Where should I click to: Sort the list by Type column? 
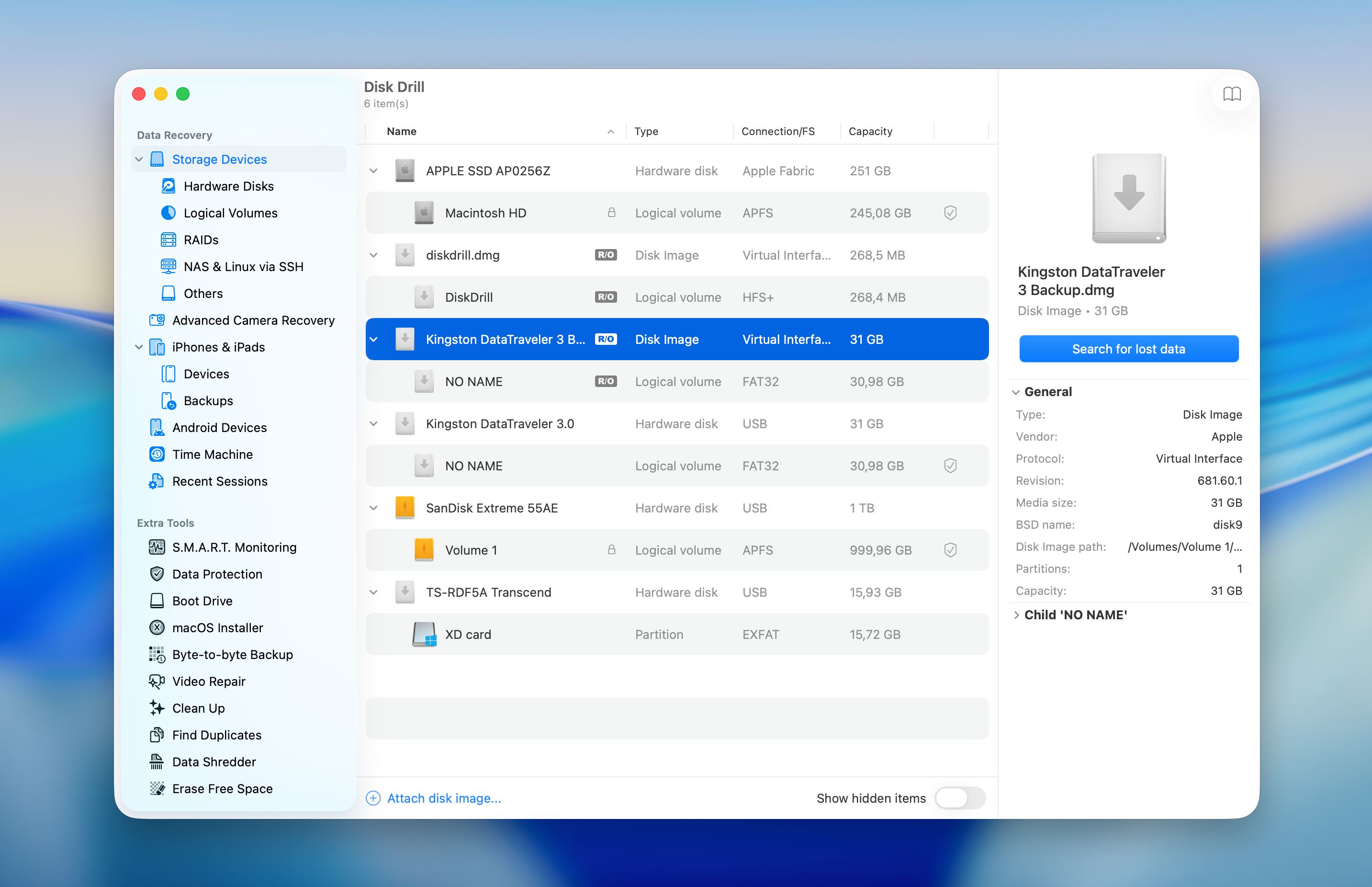point(679,131)
